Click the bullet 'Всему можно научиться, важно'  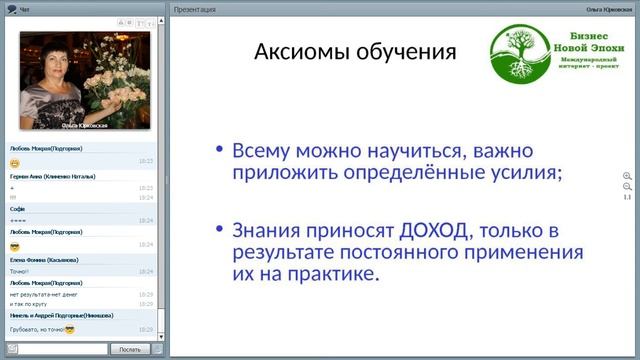(382, 151)
